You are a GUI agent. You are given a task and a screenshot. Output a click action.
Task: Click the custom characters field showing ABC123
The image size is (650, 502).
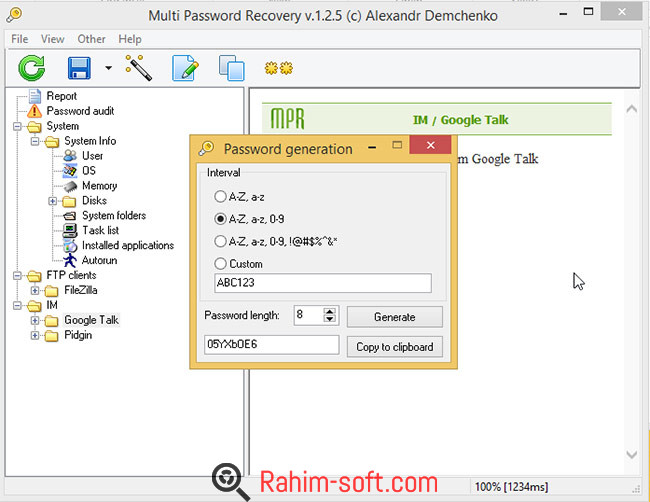pyautogui.click(x=323, y=283)
